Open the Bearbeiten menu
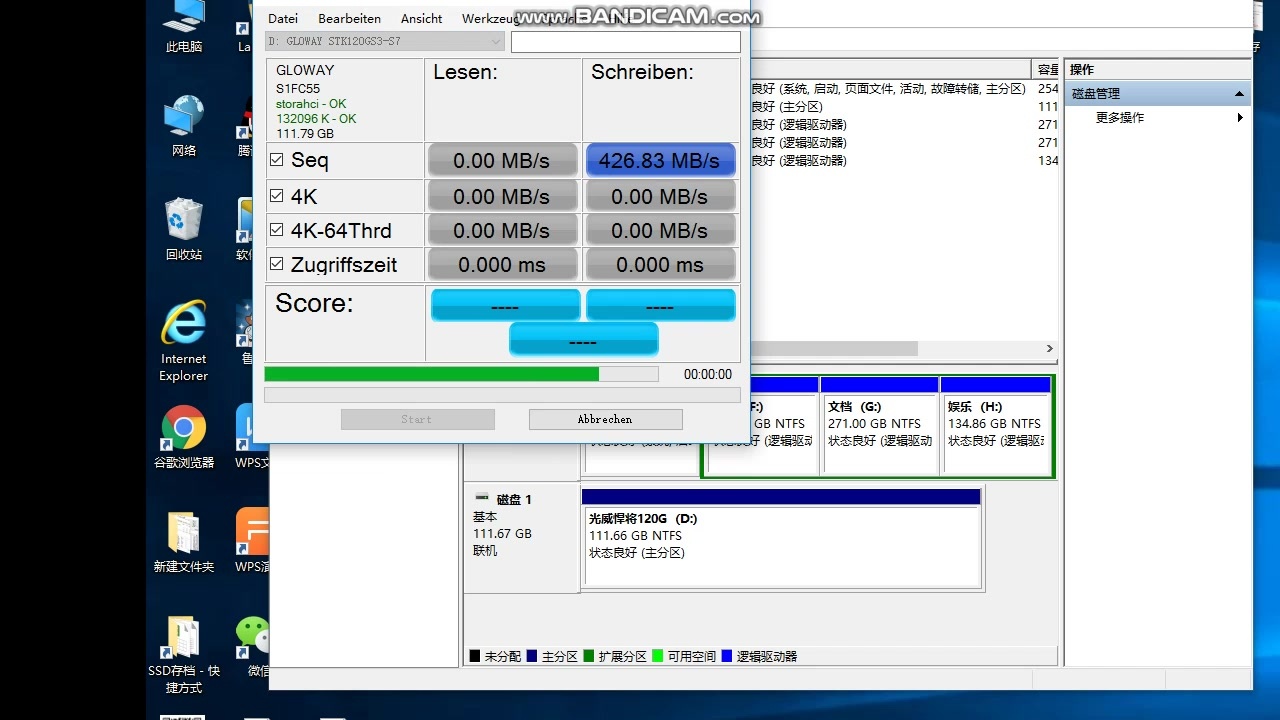 [349, 19]
